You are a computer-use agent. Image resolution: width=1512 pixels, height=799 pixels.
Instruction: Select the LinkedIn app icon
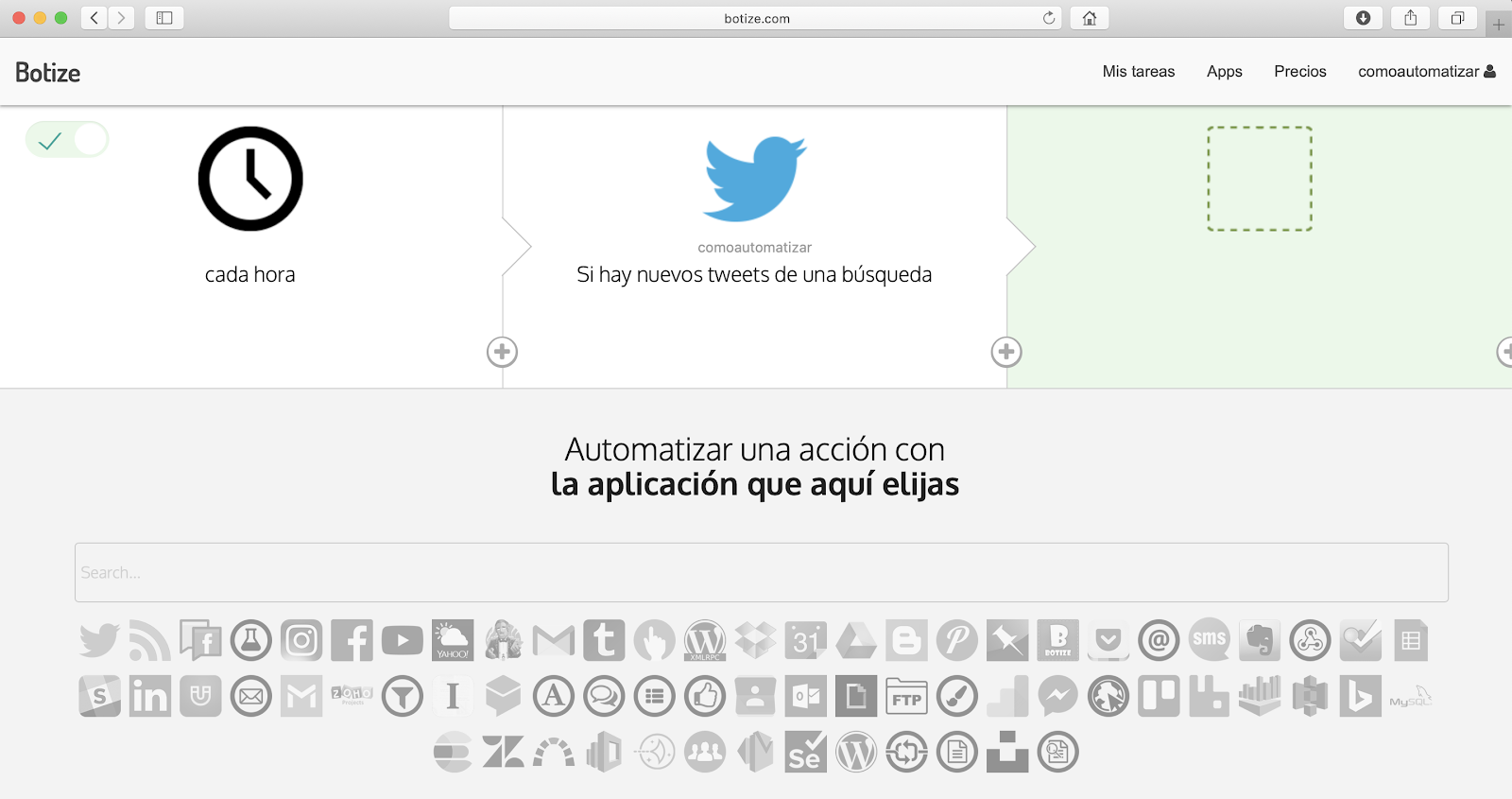pos(150,697)
